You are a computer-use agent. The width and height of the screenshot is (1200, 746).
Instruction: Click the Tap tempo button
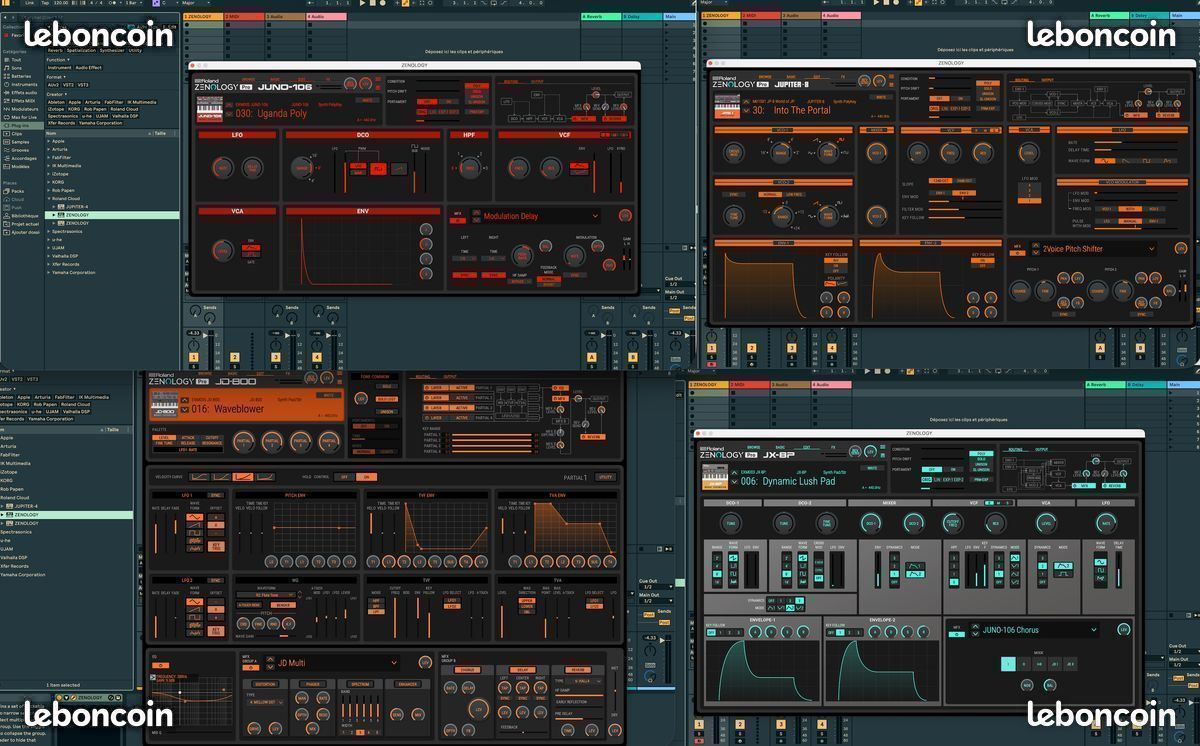45,3
